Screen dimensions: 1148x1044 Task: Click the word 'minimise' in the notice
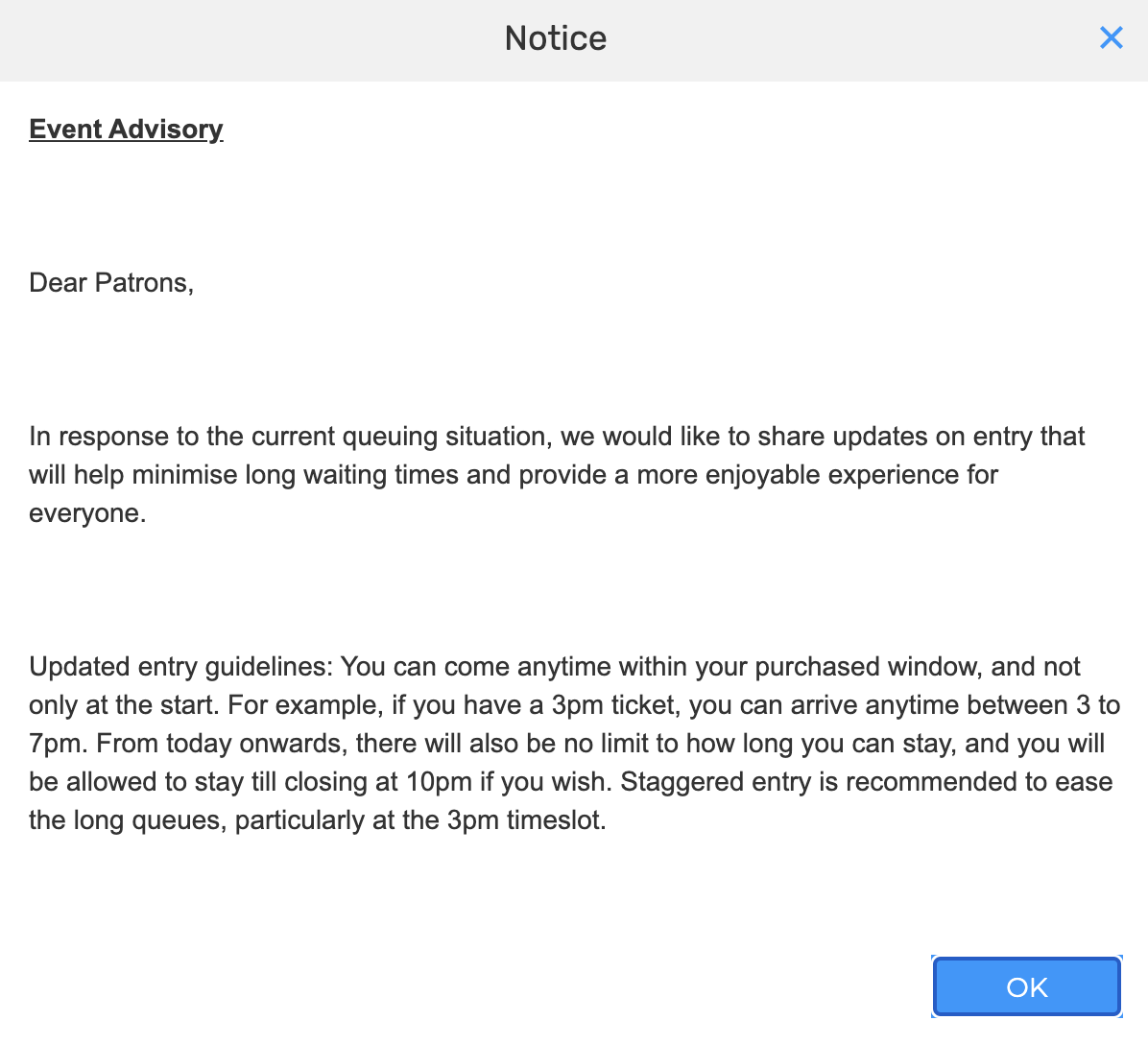point(184,475)
